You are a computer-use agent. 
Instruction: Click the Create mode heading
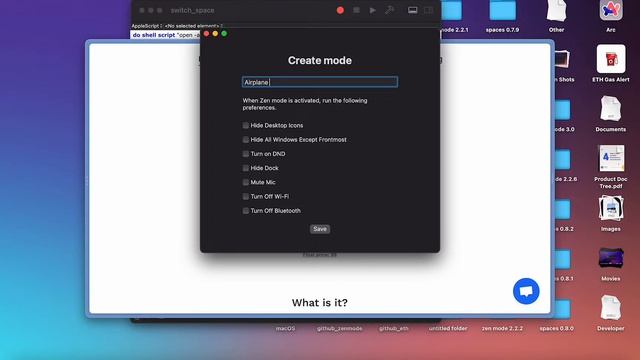pyautogui.click(x=320, y=60)
